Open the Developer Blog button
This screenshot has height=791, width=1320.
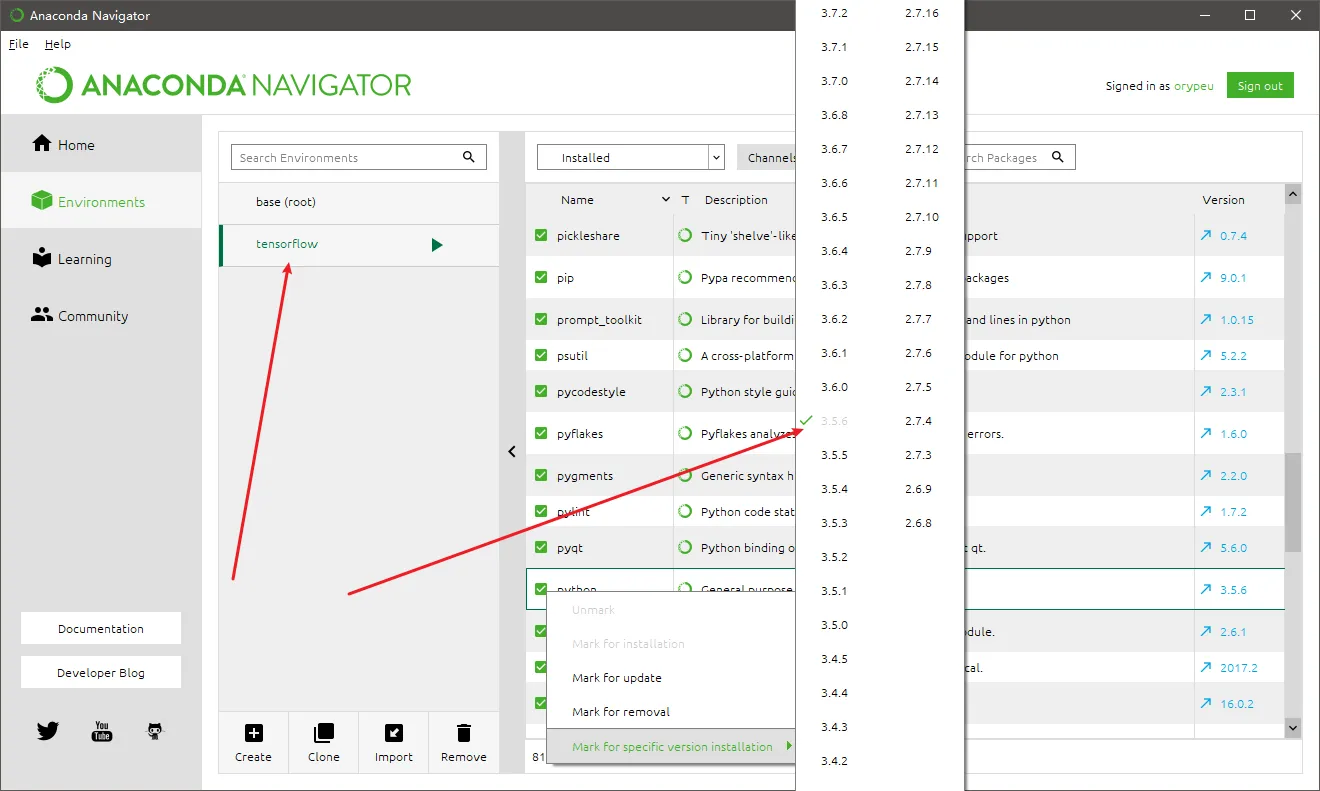[101, 673]
